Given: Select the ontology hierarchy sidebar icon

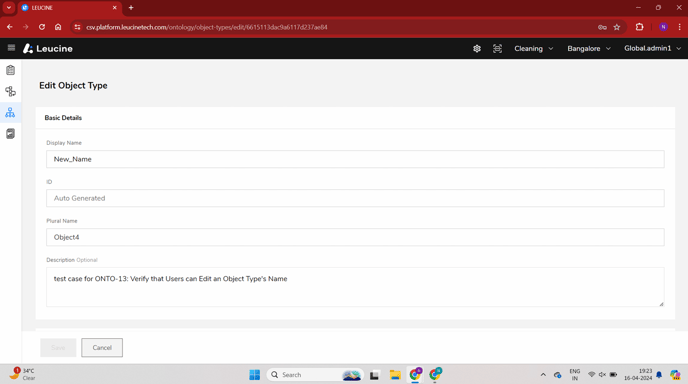Looking at the screenshot, I should 11,113.
